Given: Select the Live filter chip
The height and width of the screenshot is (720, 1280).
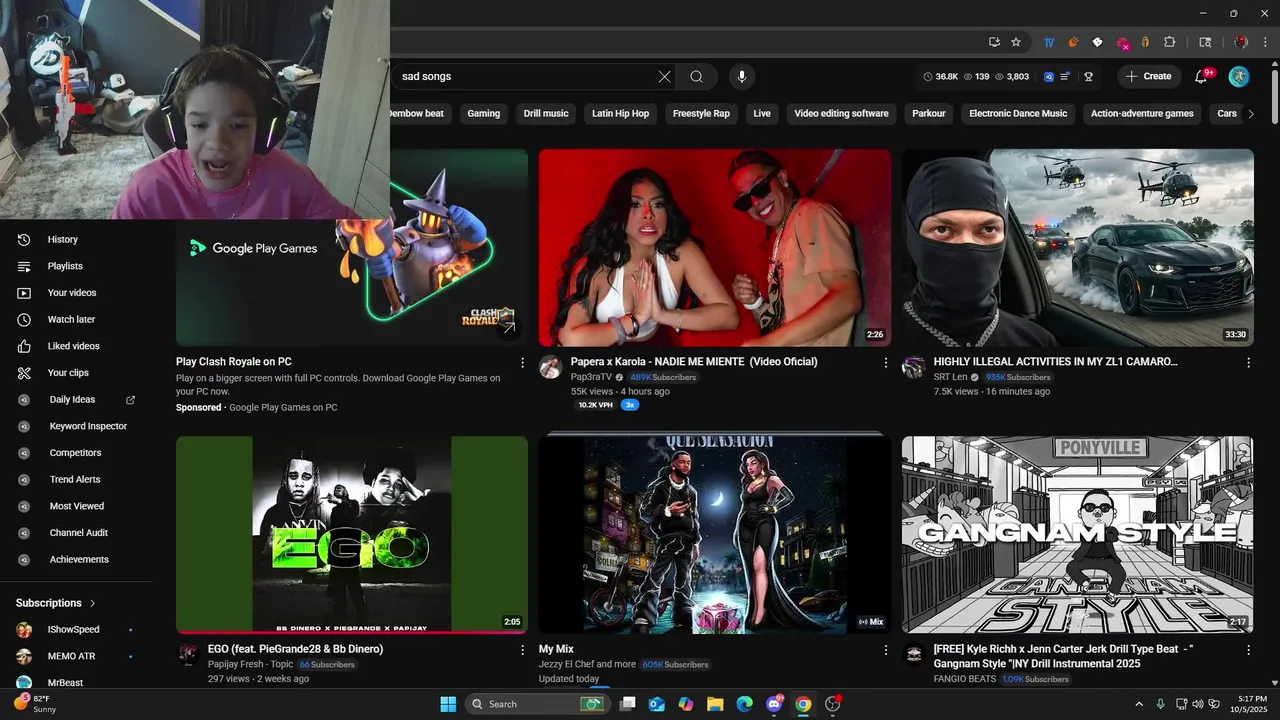Looking at the screenshot, I should [x=762, y=114].
